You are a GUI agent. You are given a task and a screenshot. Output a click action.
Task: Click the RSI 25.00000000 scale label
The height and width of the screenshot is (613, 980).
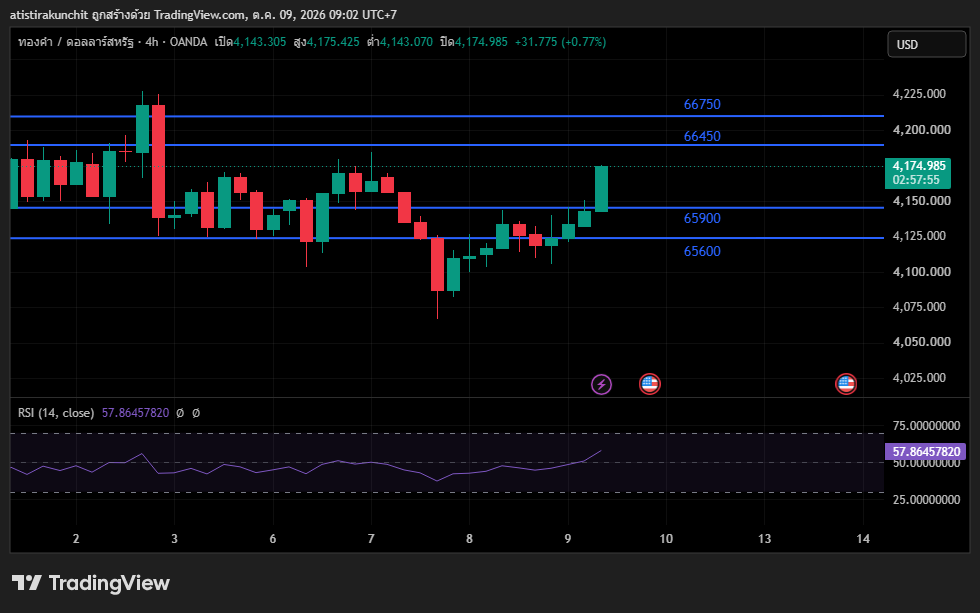(926, 499)
